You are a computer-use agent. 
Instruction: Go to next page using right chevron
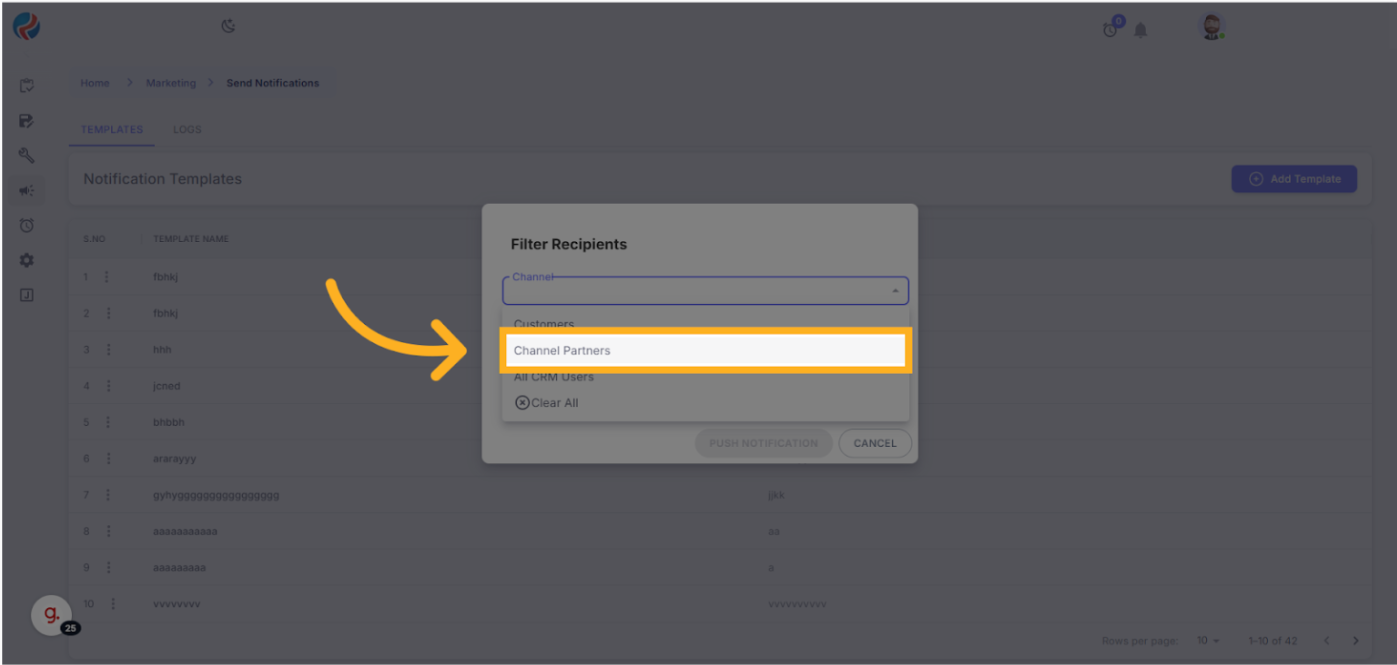pyautogui.click(x=1356, y=640)
